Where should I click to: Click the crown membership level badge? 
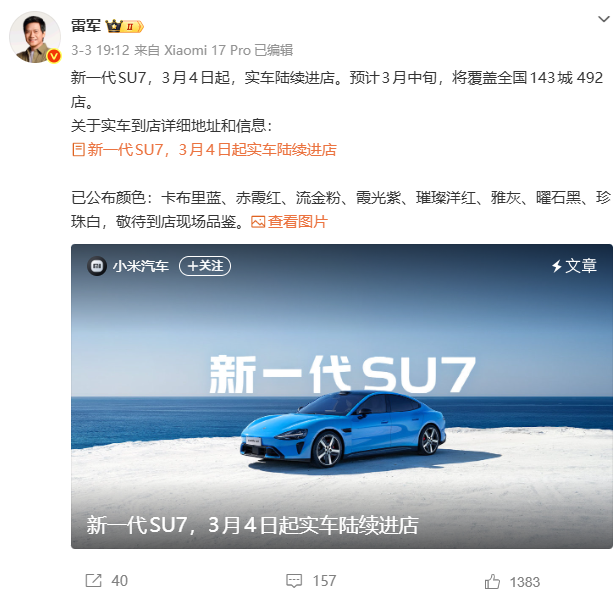(x=125, y=26)
